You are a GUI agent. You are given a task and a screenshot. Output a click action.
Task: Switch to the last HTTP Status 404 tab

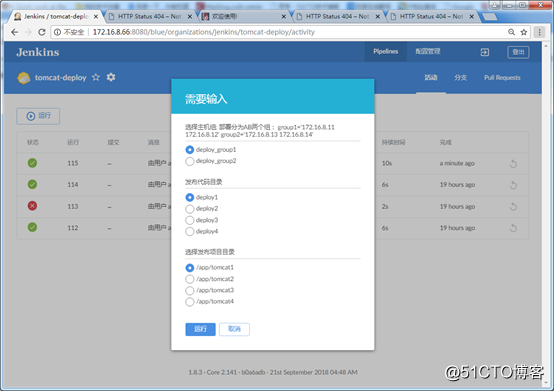point(432,17)
